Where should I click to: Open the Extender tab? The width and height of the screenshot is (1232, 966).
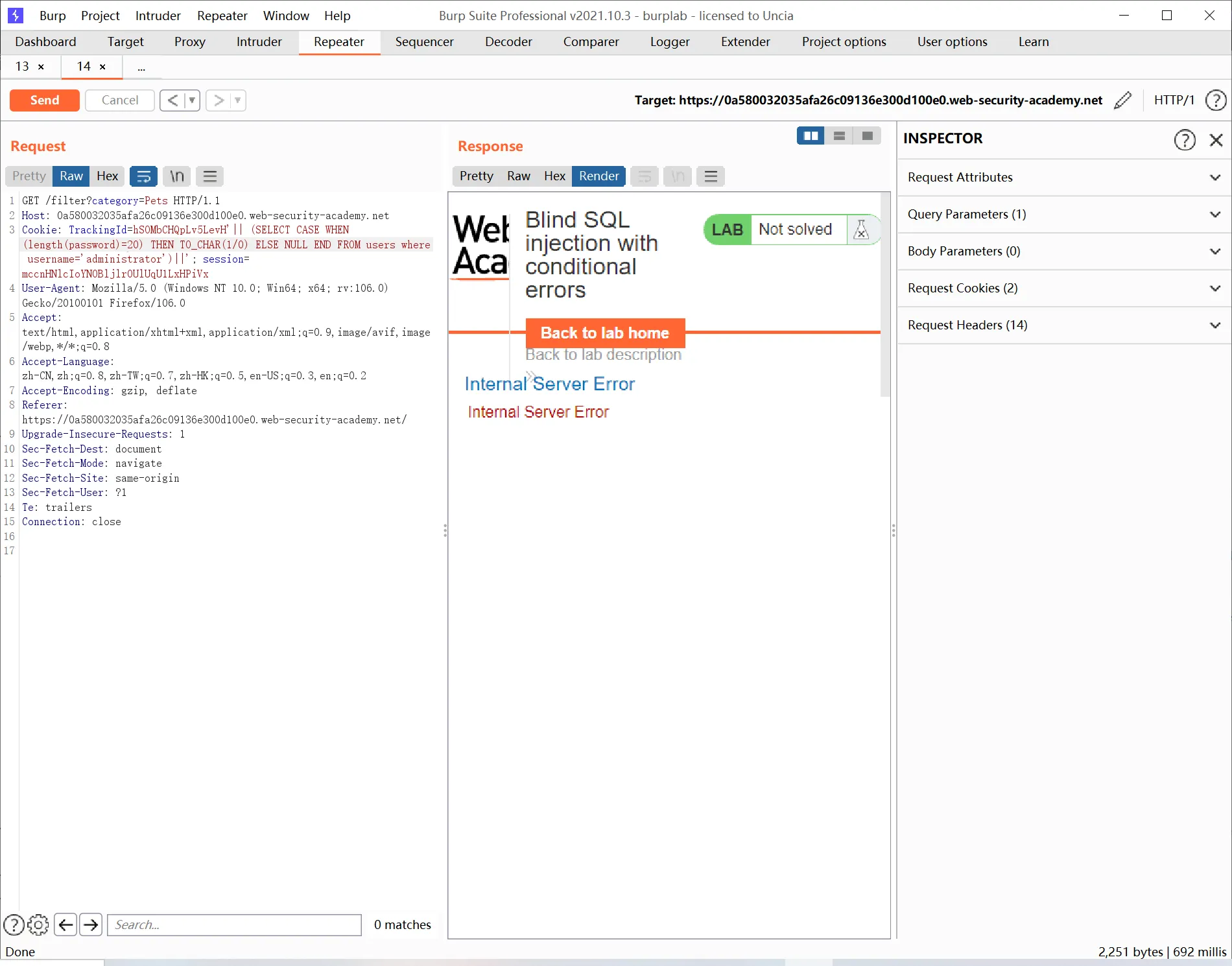pyautogui.click(x=746, y=41)
